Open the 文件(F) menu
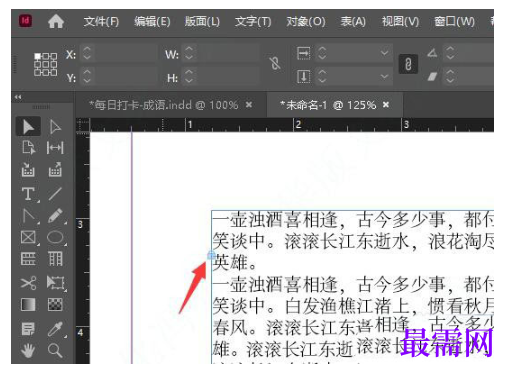This screenshot has height=374, width=512. [101, 22]
